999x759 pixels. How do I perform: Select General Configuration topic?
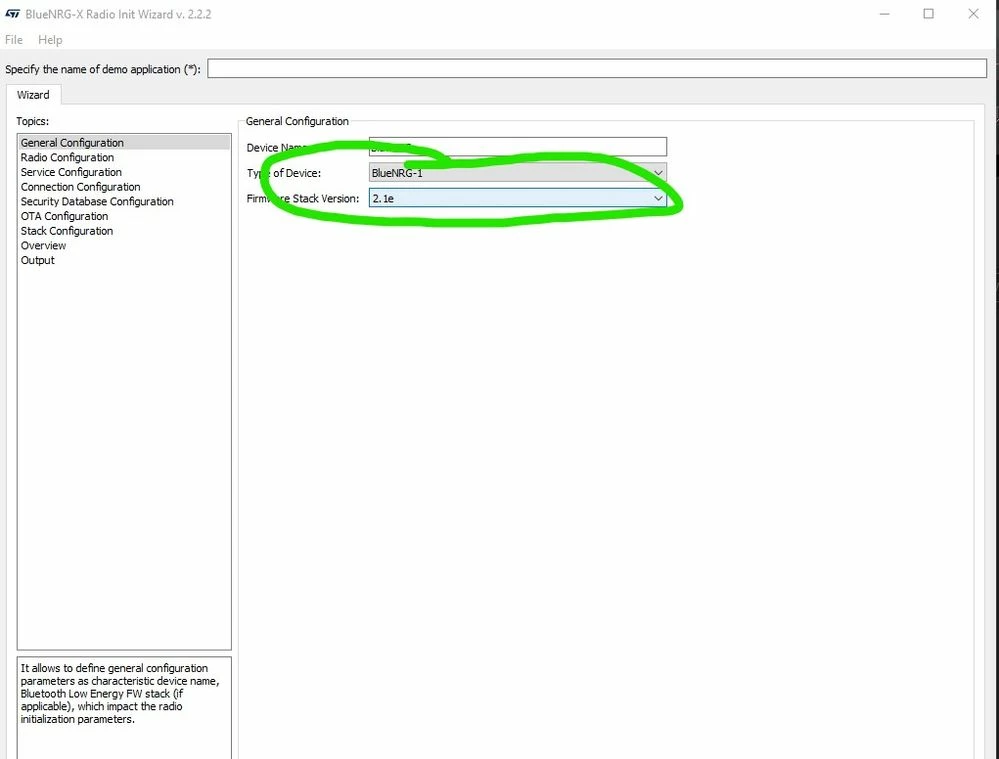[124, 143]
